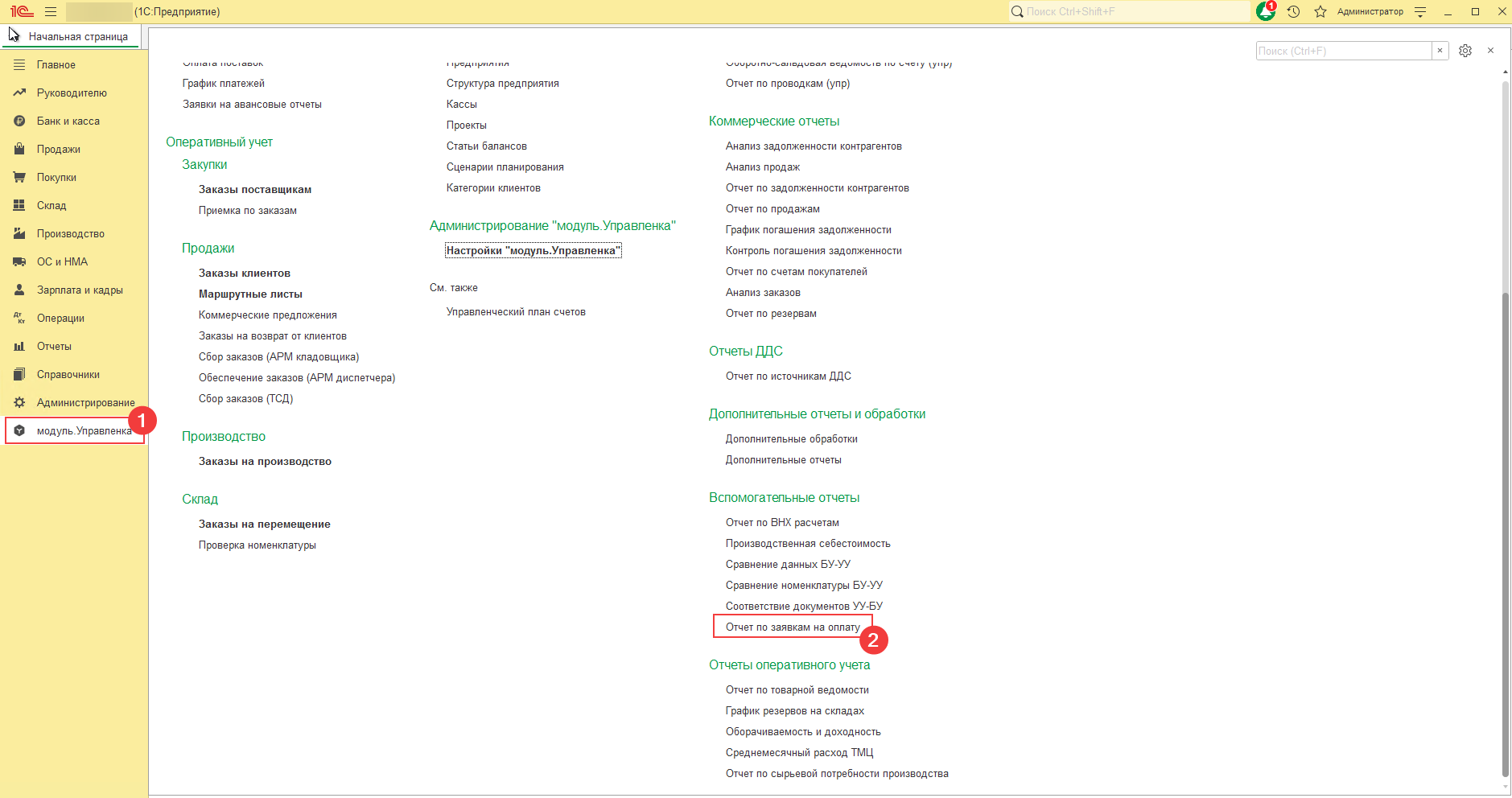Click the Администрирование gear icon
Screen dimensions: 1512x798
(x=19, y=402)
